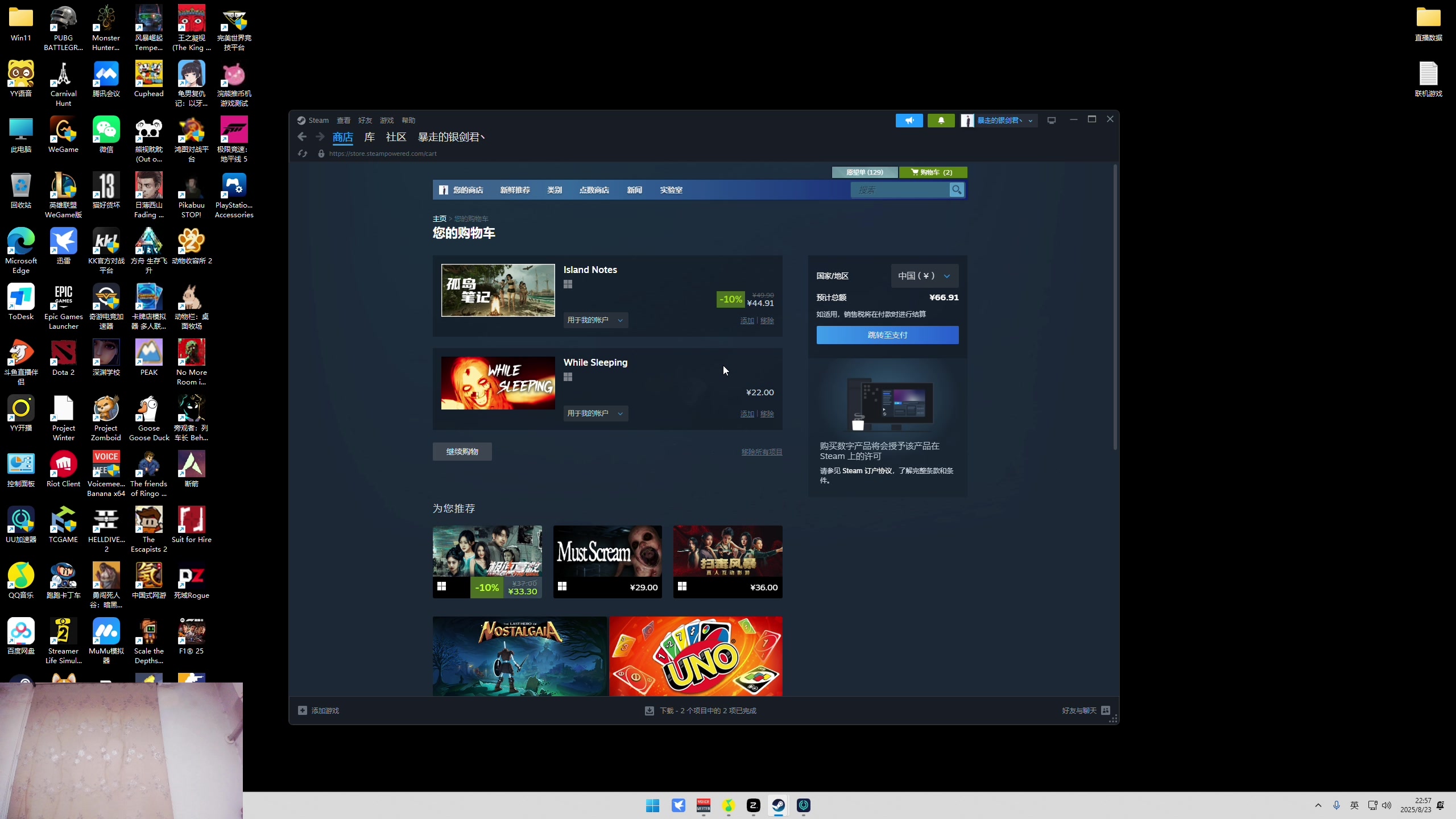Select the Goose Goose Duck icon
This screenshot has height=819, width=1456.
tap(148, 418)
